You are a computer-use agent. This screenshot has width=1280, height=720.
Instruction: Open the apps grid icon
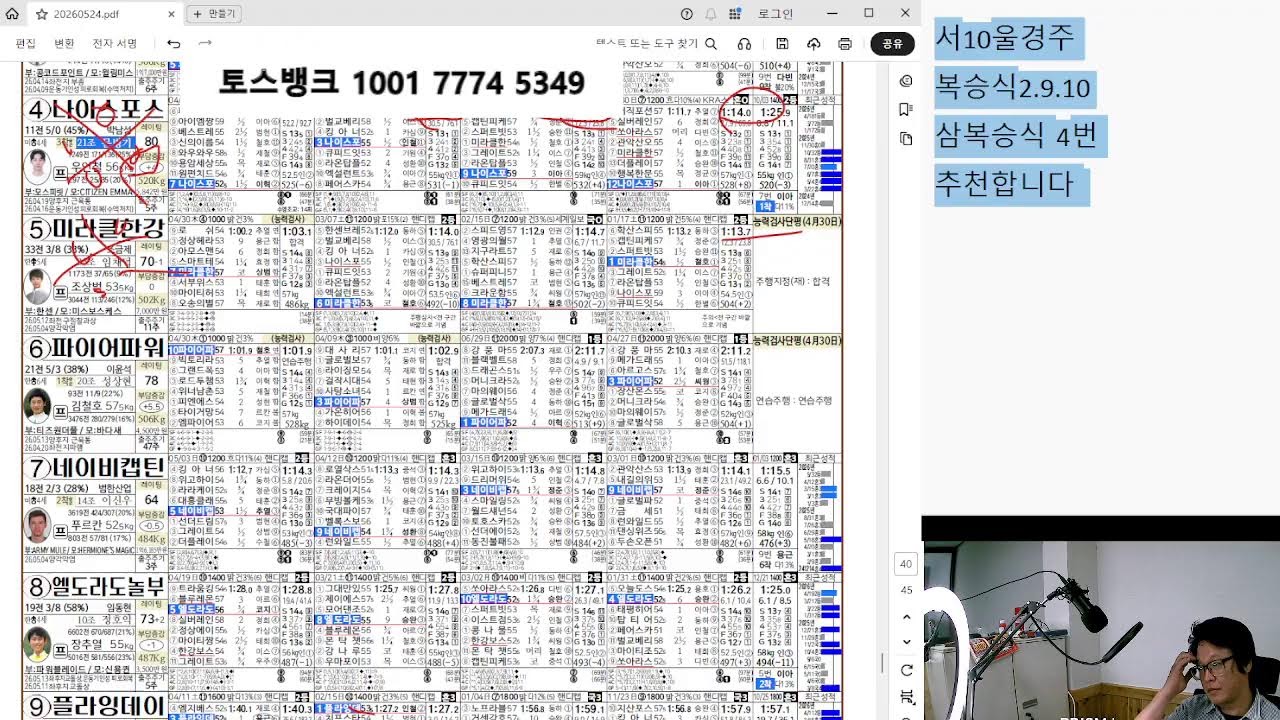pos(736,14)
